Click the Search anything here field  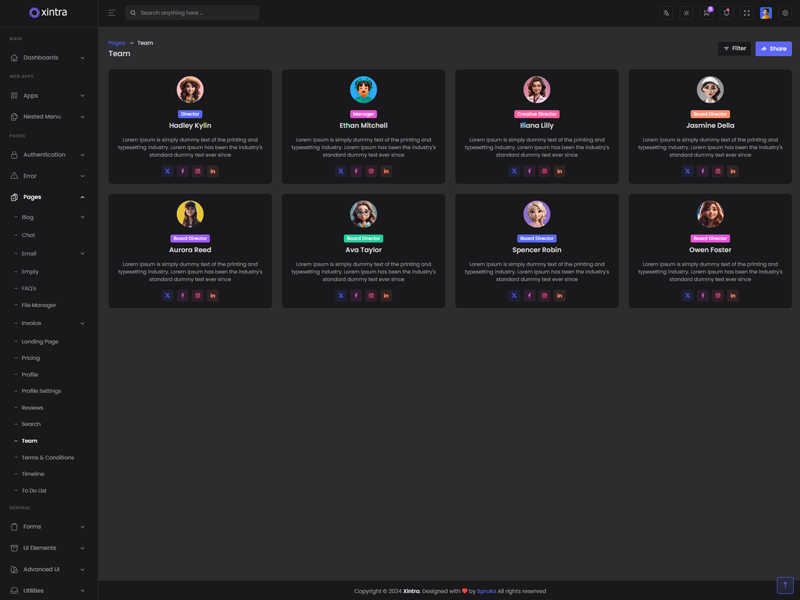195,13
